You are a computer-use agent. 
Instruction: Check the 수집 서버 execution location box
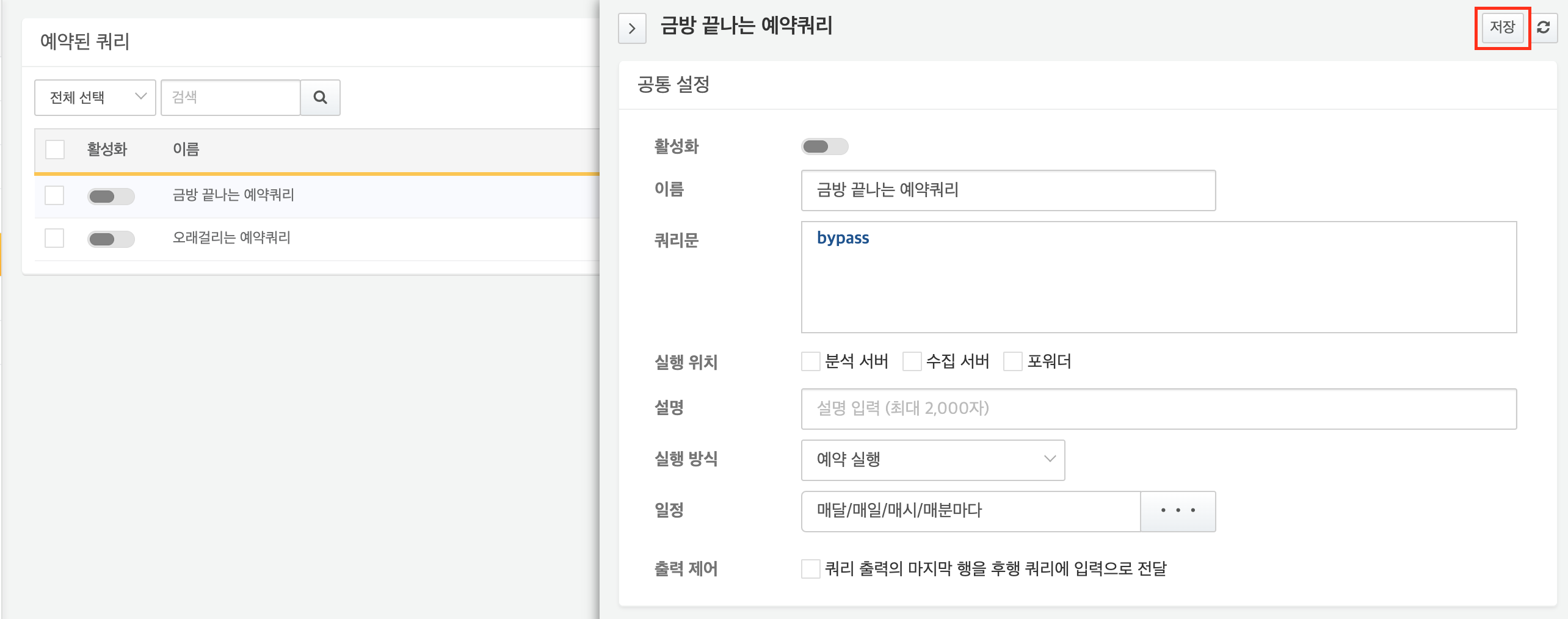tap(912, 361)
